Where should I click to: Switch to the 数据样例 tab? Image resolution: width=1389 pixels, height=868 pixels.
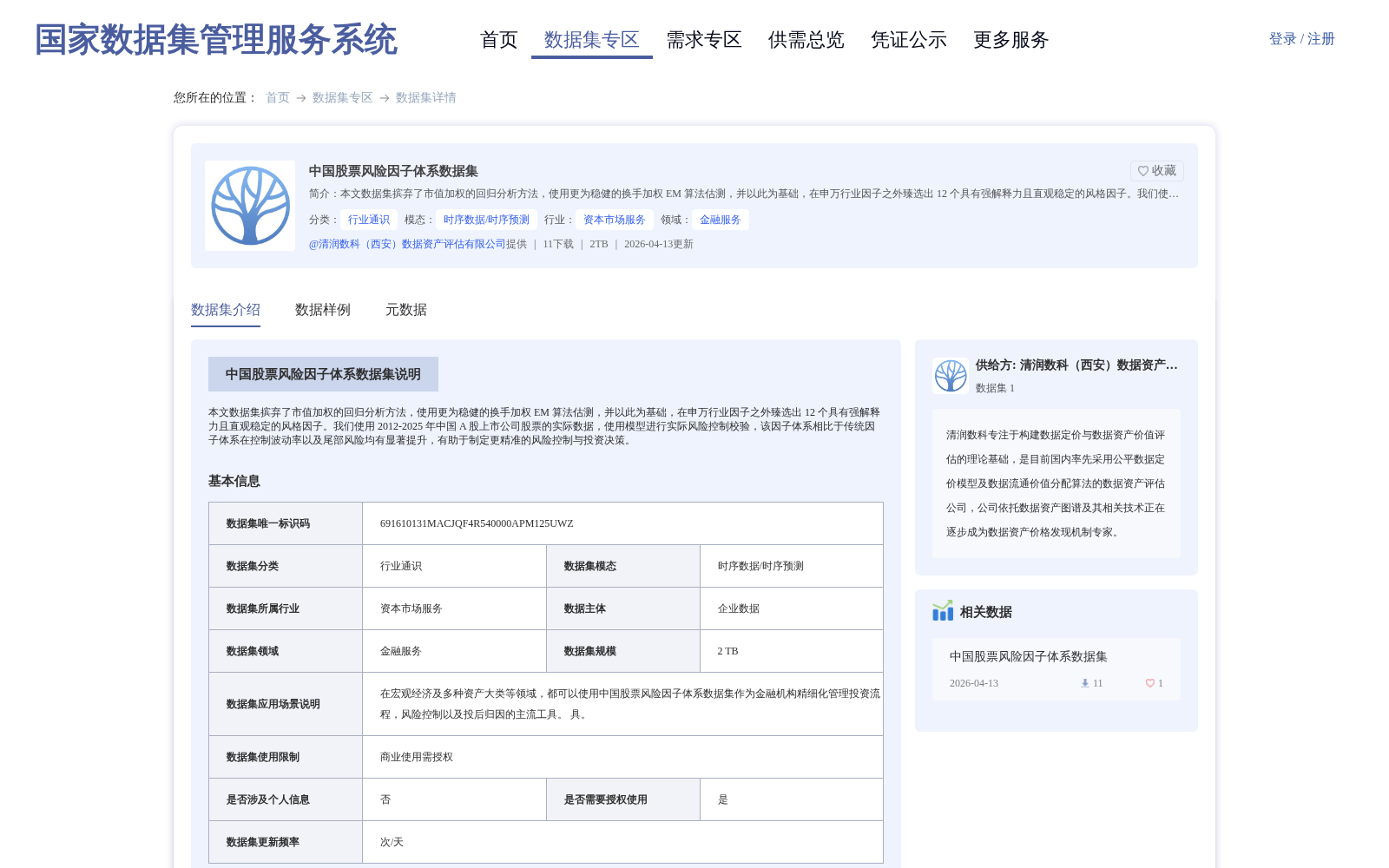coord(323,310)
